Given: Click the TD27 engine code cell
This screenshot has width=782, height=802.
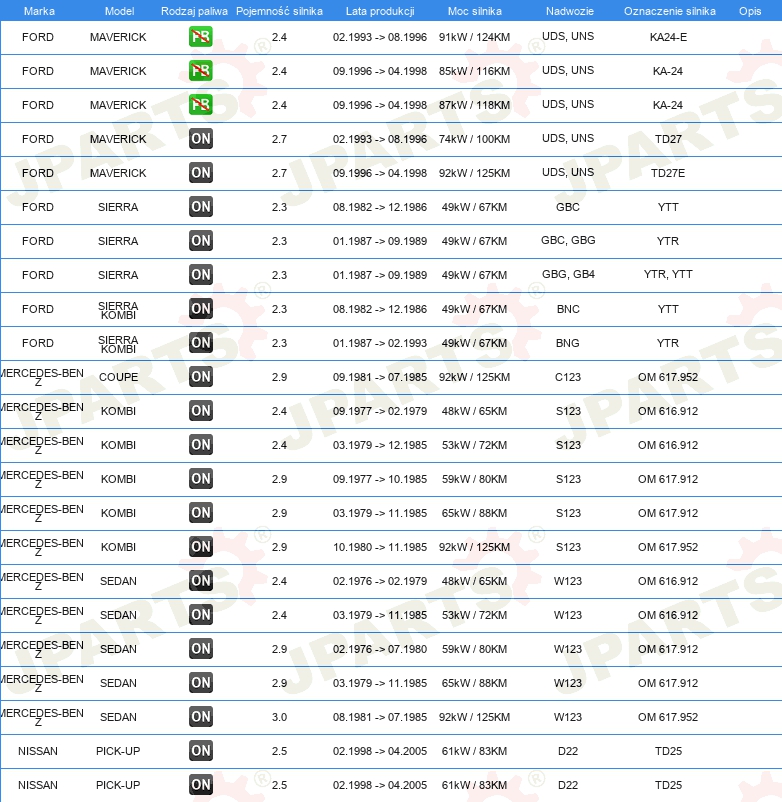Looking at the screenshot, I should 668,139.
